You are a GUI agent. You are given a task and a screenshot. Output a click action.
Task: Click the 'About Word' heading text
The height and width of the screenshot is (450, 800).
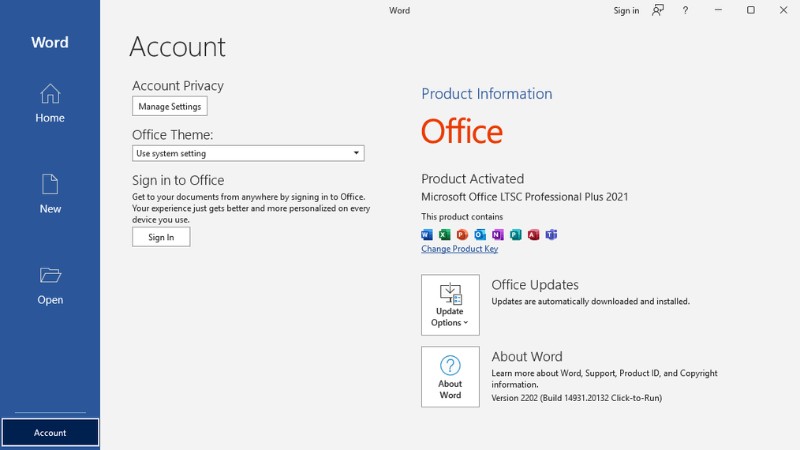point(527,357)
